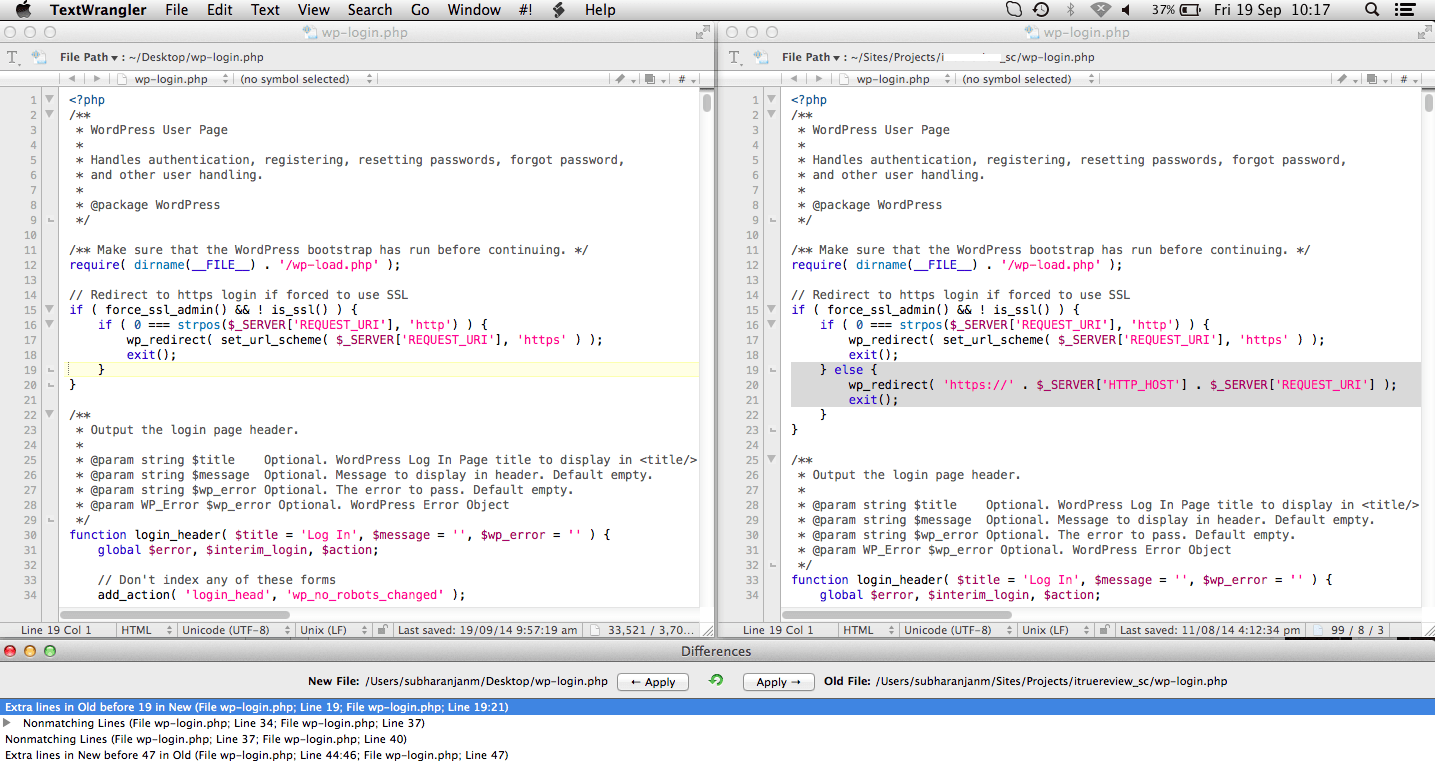Open the #! shebang menu
Image resolution: width=1435 pixels, height=775 pixels.
[x=525, y=10]
